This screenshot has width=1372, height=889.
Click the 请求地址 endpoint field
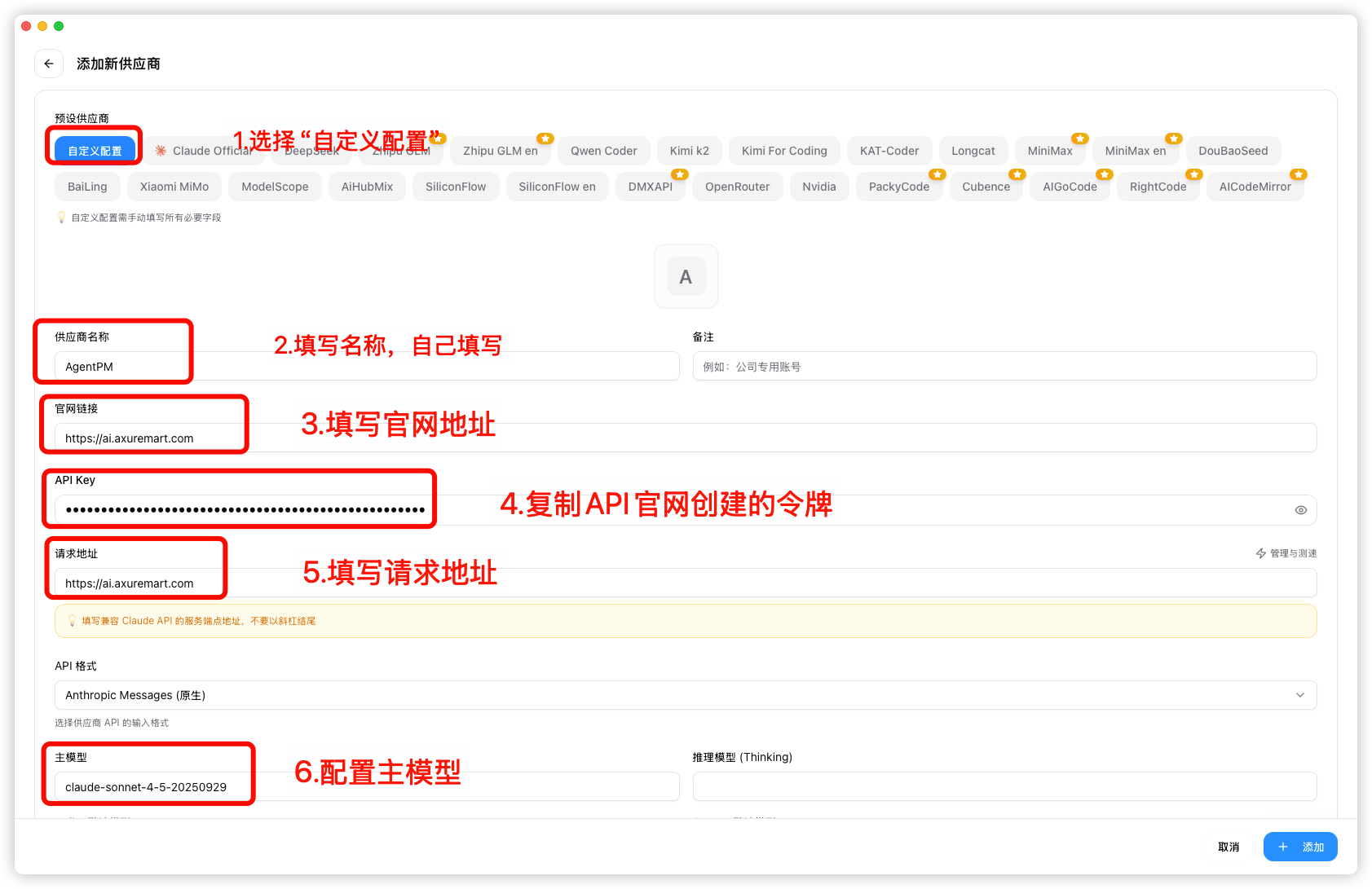686,583
